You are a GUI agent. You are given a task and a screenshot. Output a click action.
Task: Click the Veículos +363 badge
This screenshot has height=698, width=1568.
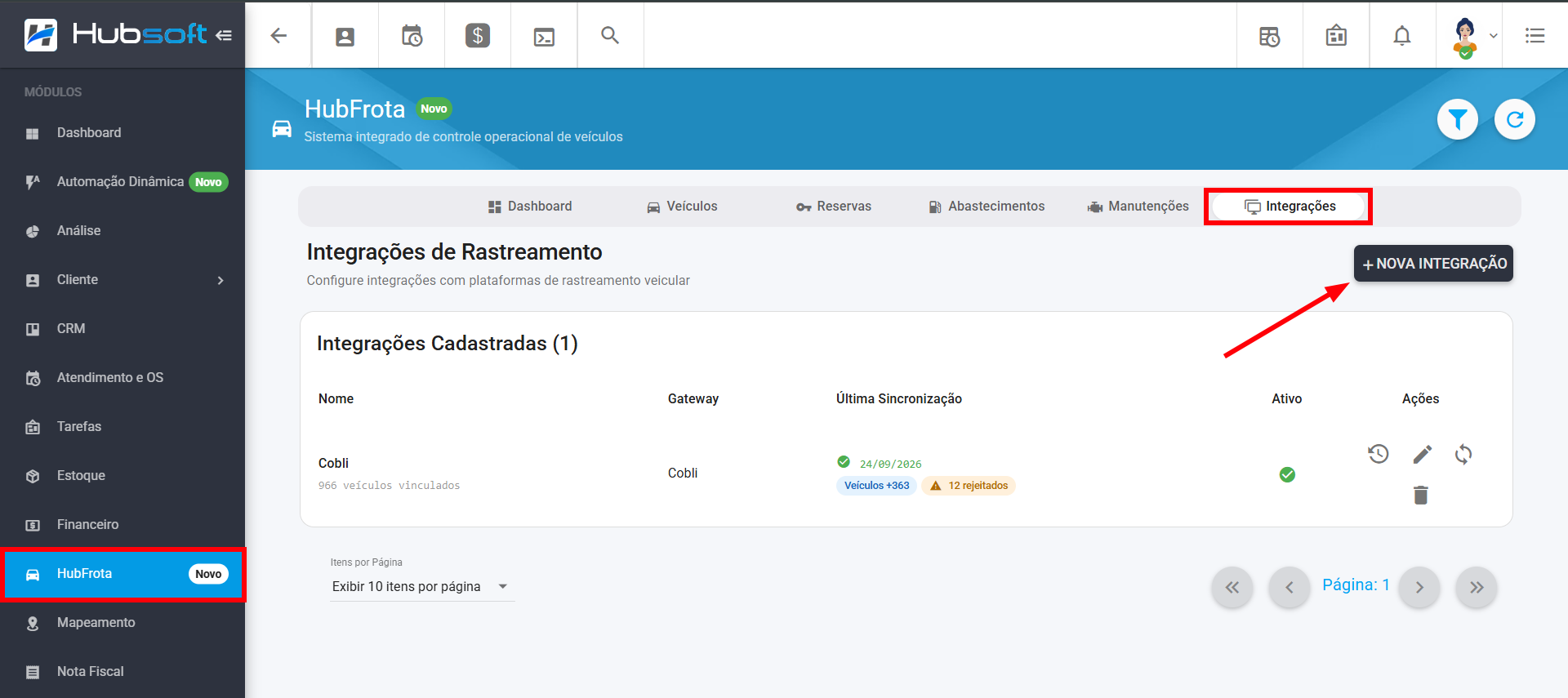876,486
